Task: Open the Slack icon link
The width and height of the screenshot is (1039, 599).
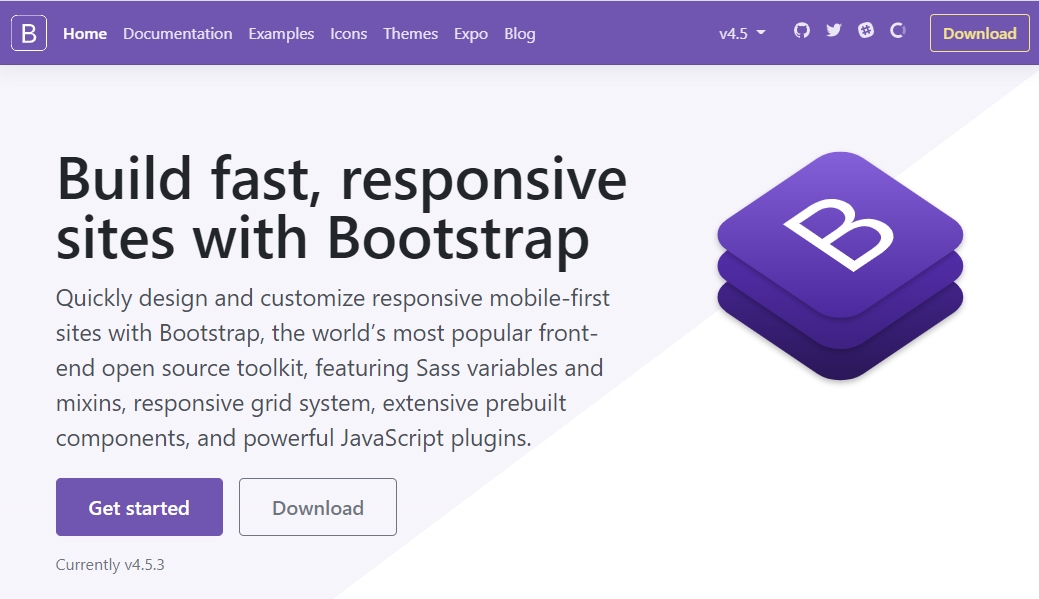Action: coord(865,30)
